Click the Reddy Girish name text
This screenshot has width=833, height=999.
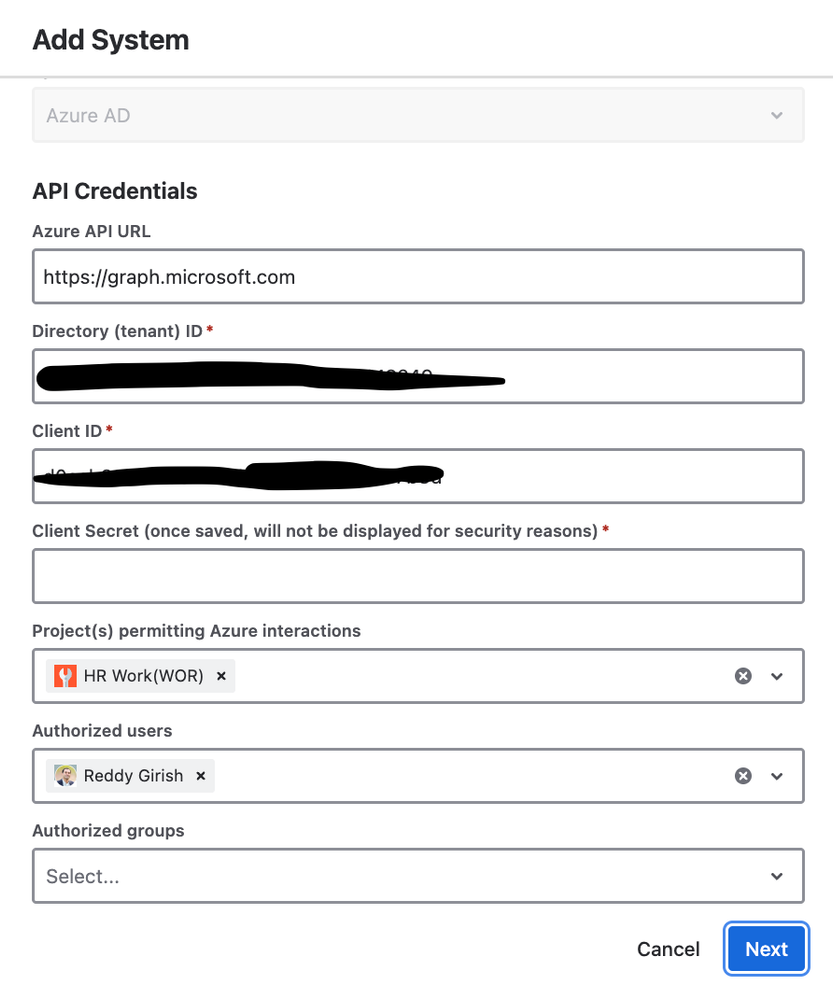point(133,776)
